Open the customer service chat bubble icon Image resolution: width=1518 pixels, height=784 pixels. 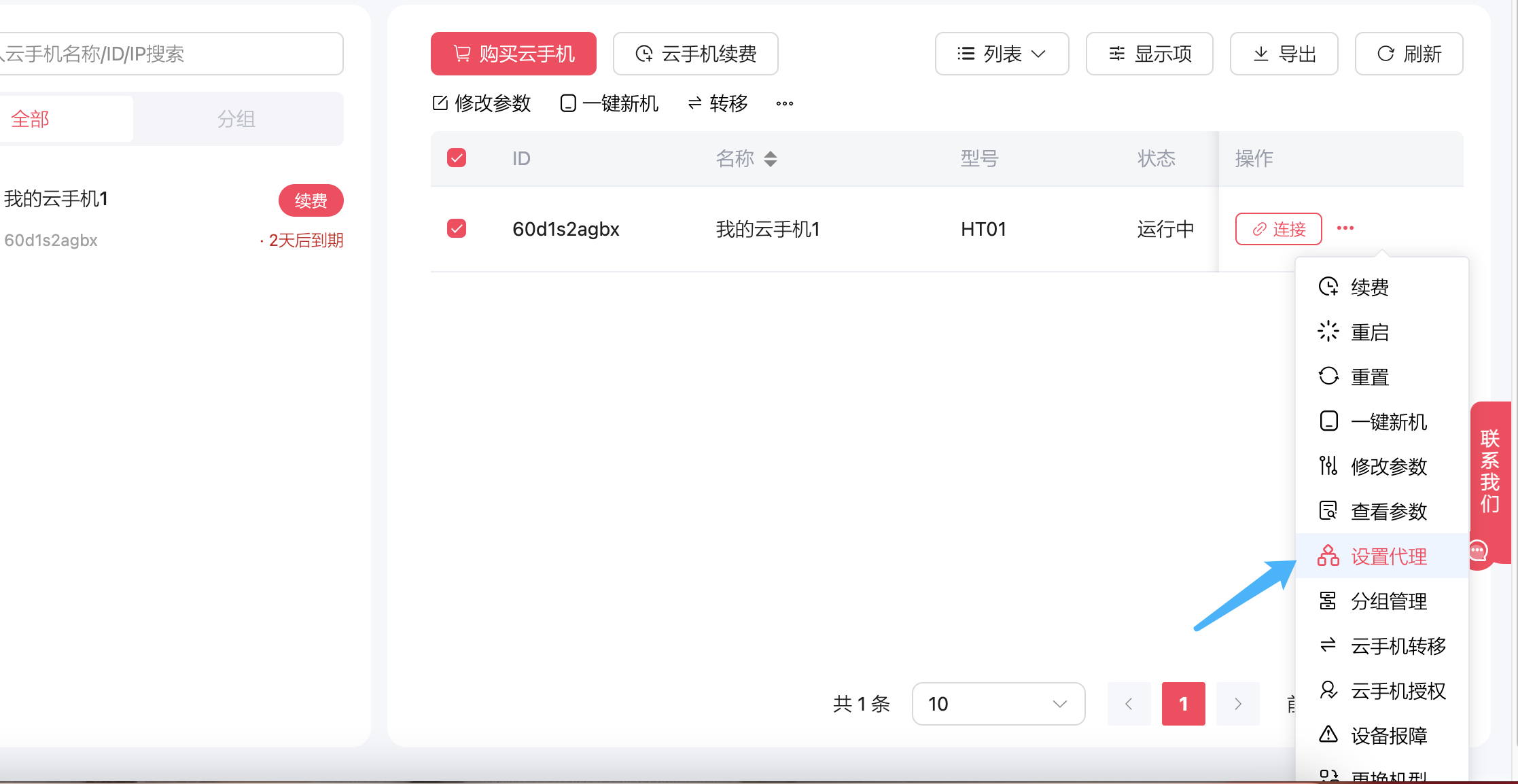click(x=1479, y=550)
